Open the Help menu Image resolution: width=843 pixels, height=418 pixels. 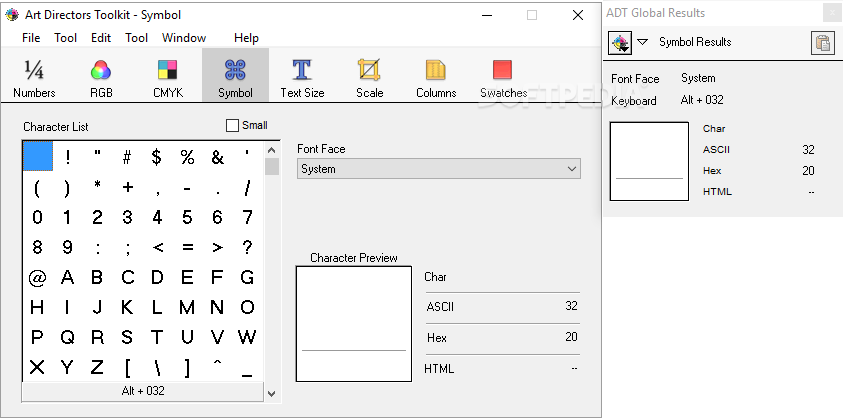(x=246, y=38)
